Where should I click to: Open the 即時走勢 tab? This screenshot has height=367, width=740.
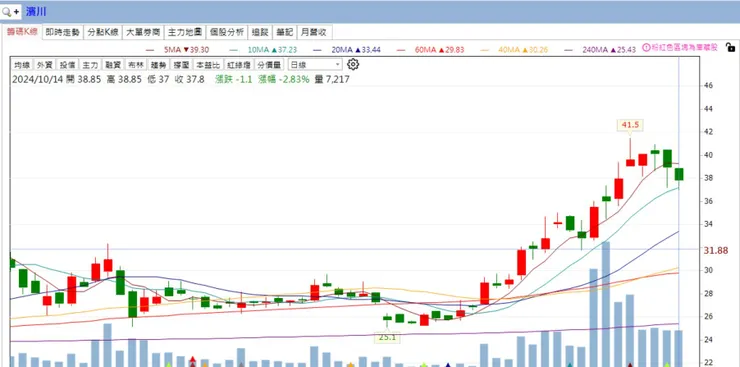click(x=63, y=32)
